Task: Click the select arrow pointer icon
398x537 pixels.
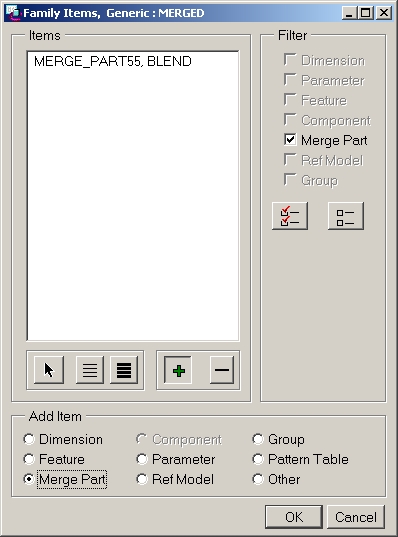Action: pyautogui.click(x=49, y=370)
